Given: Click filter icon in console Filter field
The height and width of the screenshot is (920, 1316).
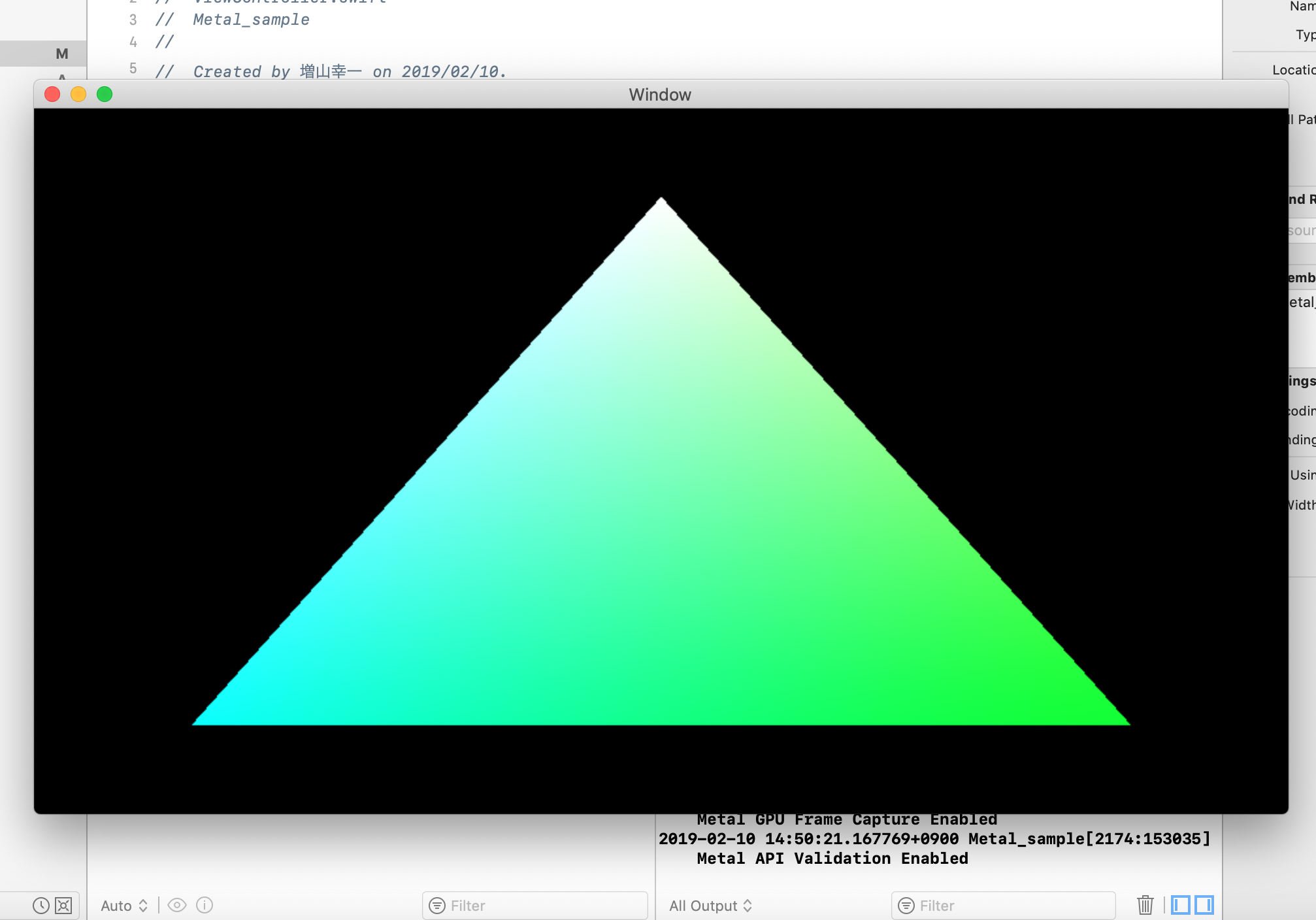Looking at the screenshot, I should click(906, 906).
